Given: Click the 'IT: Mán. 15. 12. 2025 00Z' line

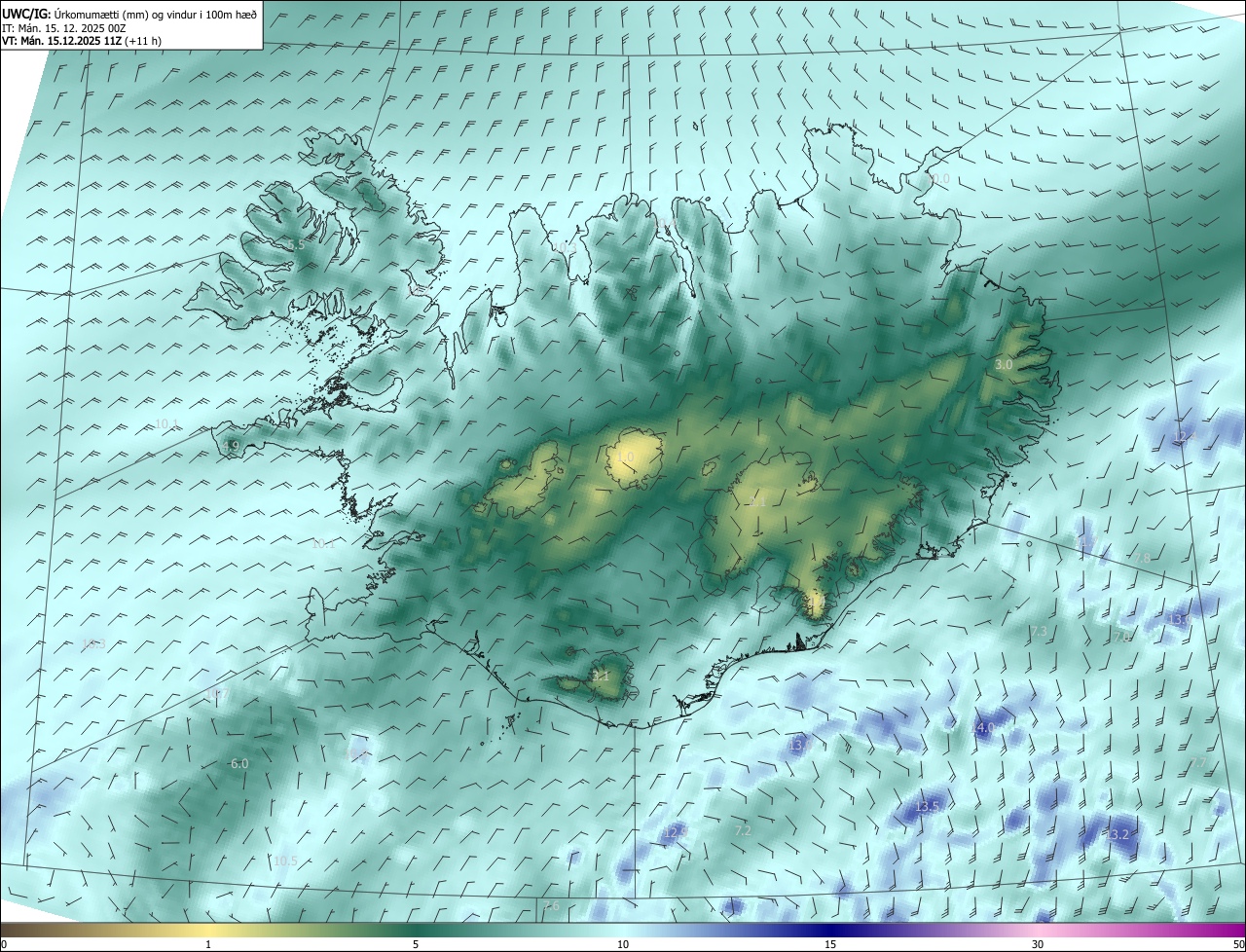Looking at the screenshot, I should (64, 28).
